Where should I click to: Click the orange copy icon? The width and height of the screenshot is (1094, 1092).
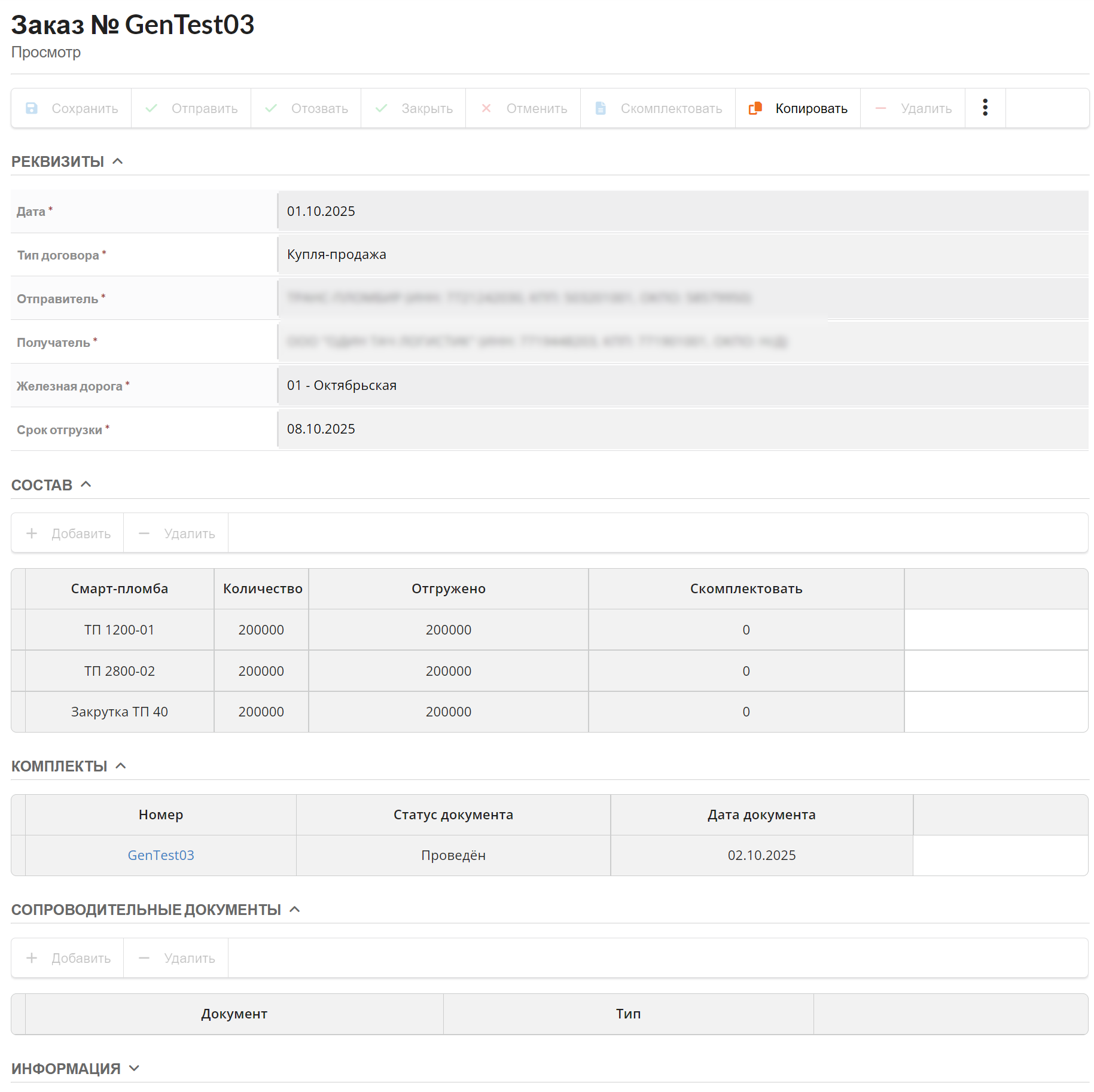click(755, 108)
